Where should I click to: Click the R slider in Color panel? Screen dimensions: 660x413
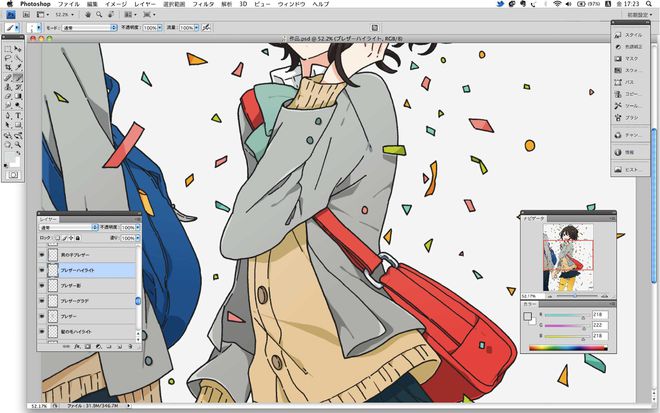(x=566, y=315)
